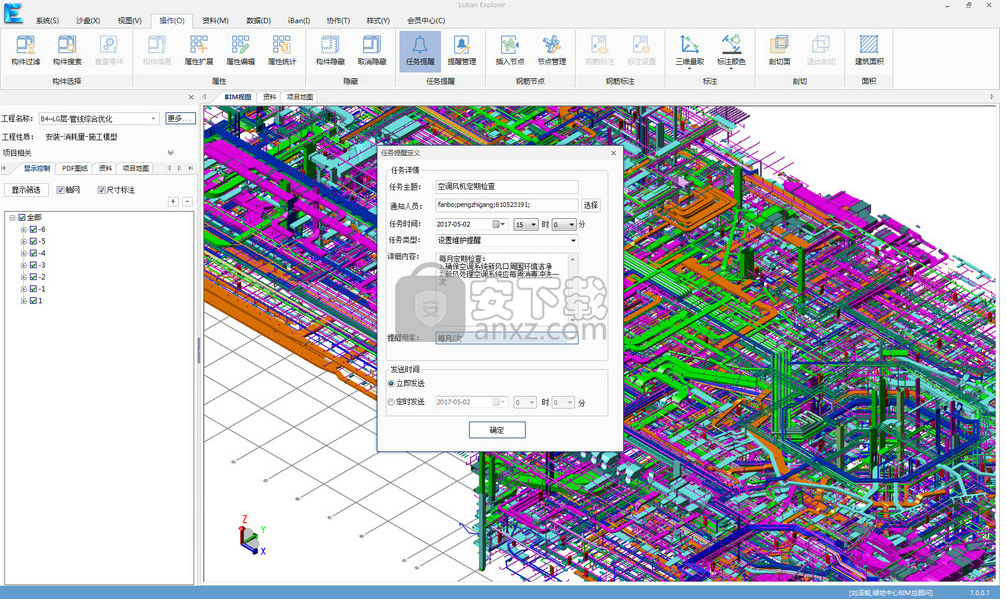Image resolution: width=1006 pixels, height=607 pixels.
Task: Click the 查看零件 view parts icon
Action: (x=109, y=50)
